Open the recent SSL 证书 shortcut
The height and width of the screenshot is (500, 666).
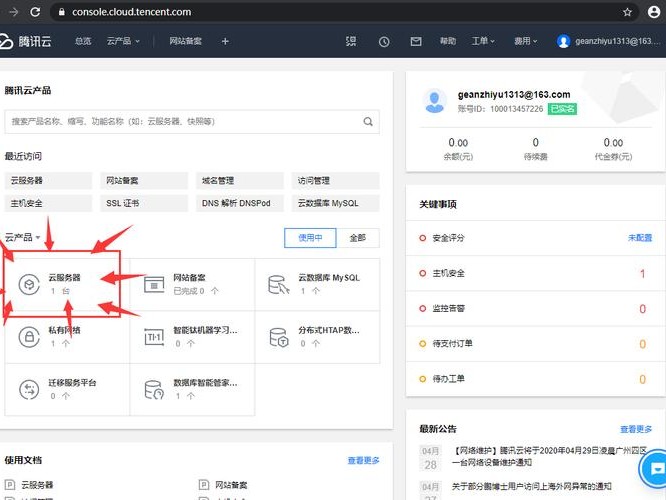point(144,203)
